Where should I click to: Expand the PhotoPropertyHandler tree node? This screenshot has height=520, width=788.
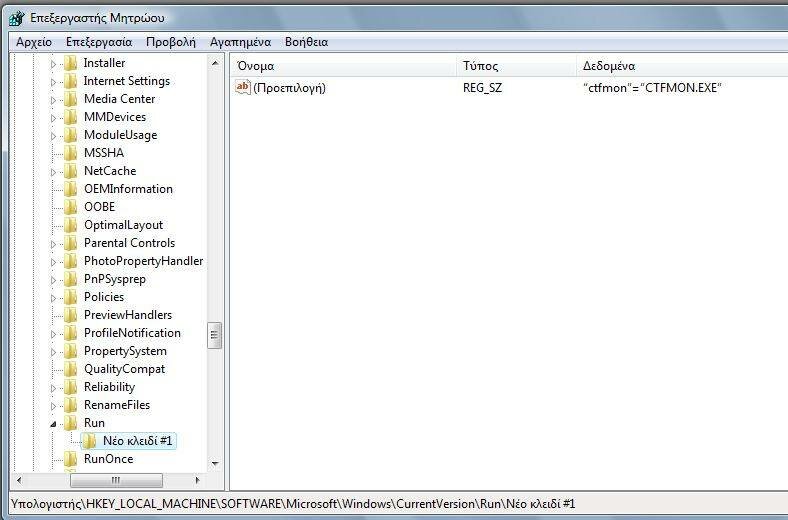pos(53,262)
